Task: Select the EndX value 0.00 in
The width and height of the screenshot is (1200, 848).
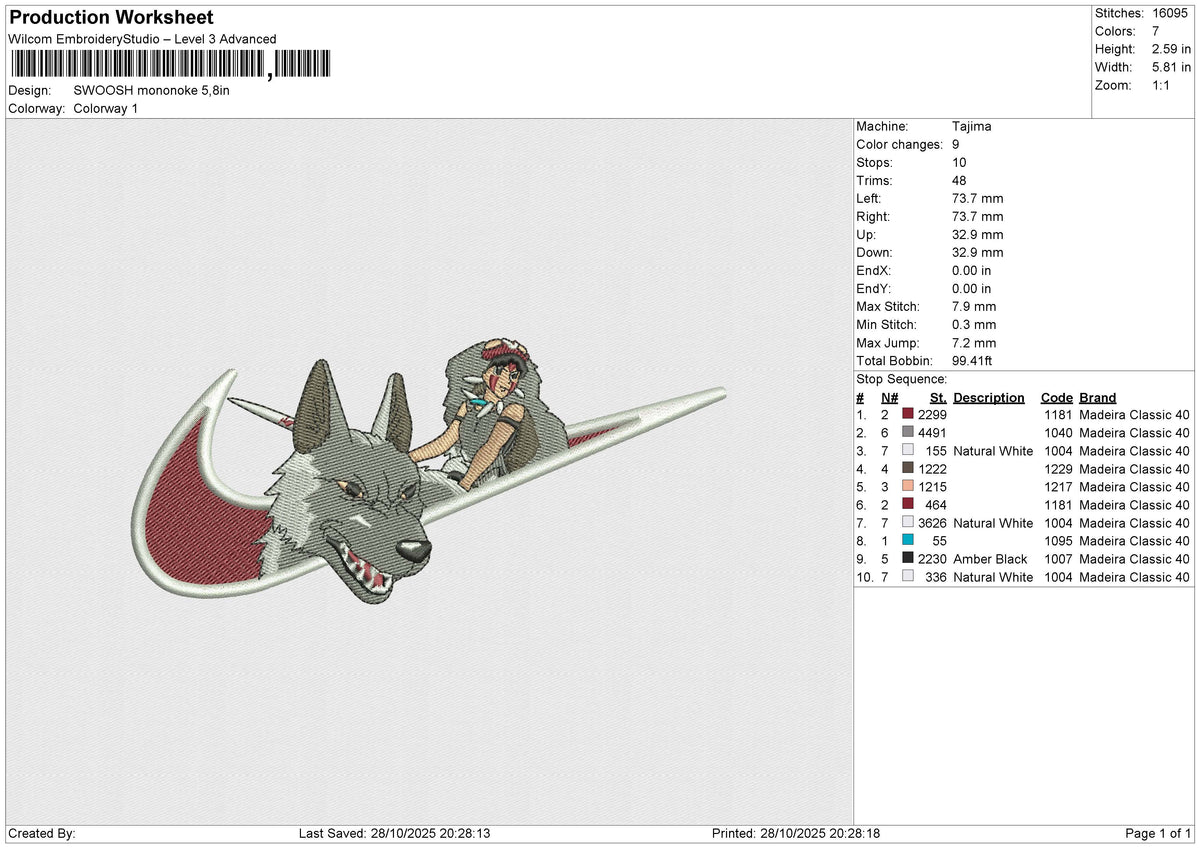Action: pyautogui.click(x=972, y=271)
